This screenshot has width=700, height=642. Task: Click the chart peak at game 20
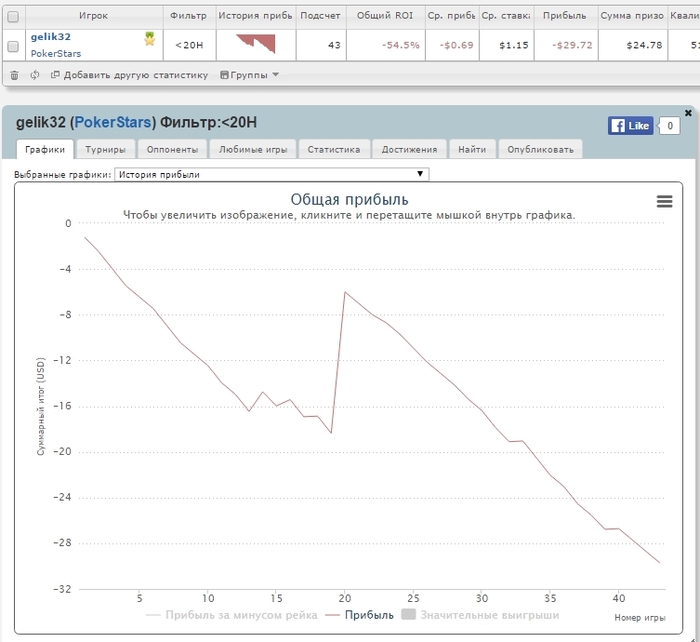point(345,292)
